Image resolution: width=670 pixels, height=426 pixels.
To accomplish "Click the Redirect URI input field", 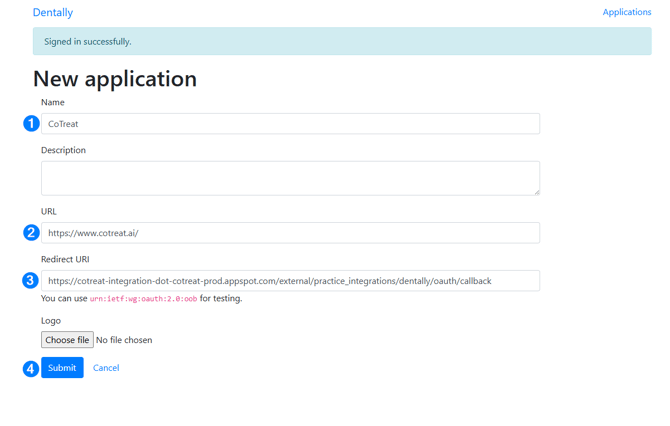I will pyautogui.click(x=290, y=281).
